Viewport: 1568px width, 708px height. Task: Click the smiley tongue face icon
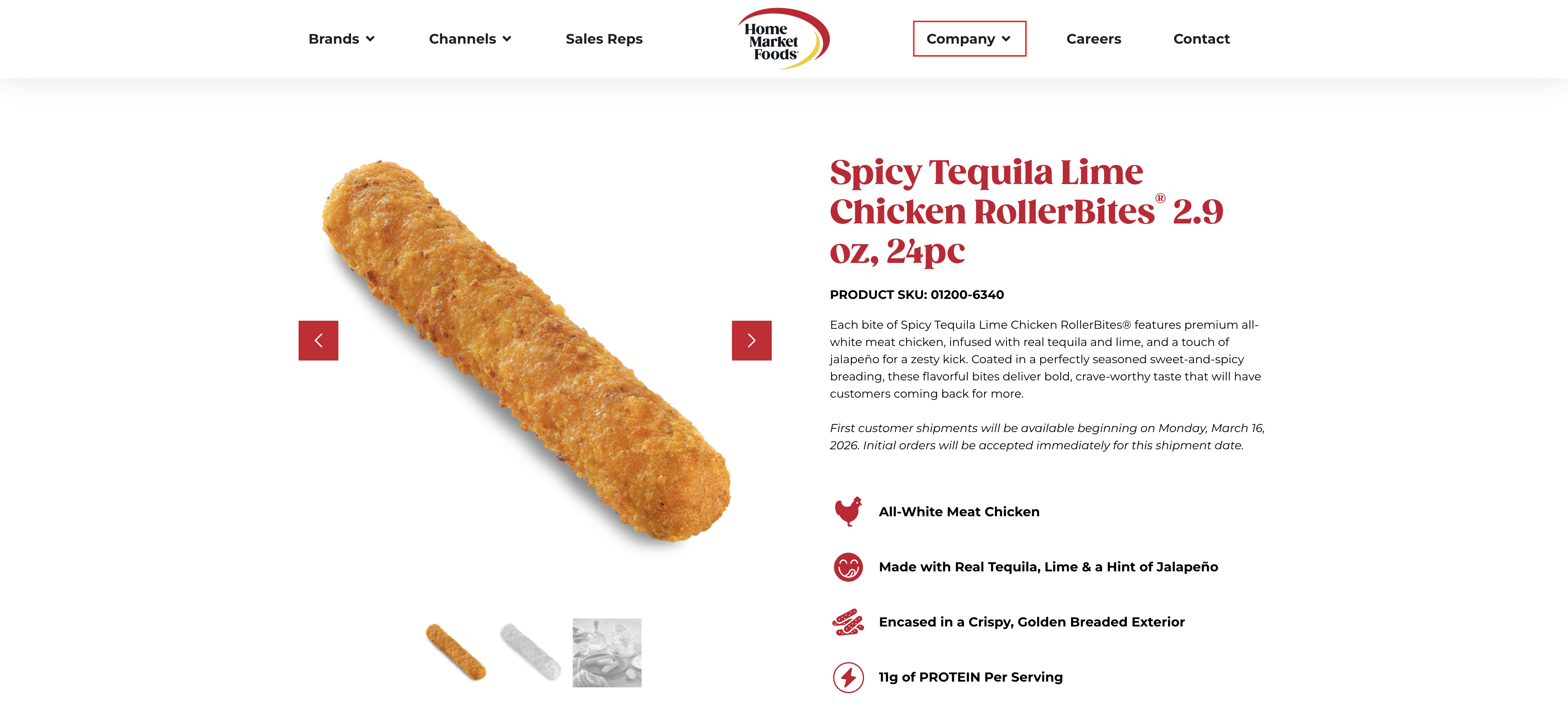(848, 567)
